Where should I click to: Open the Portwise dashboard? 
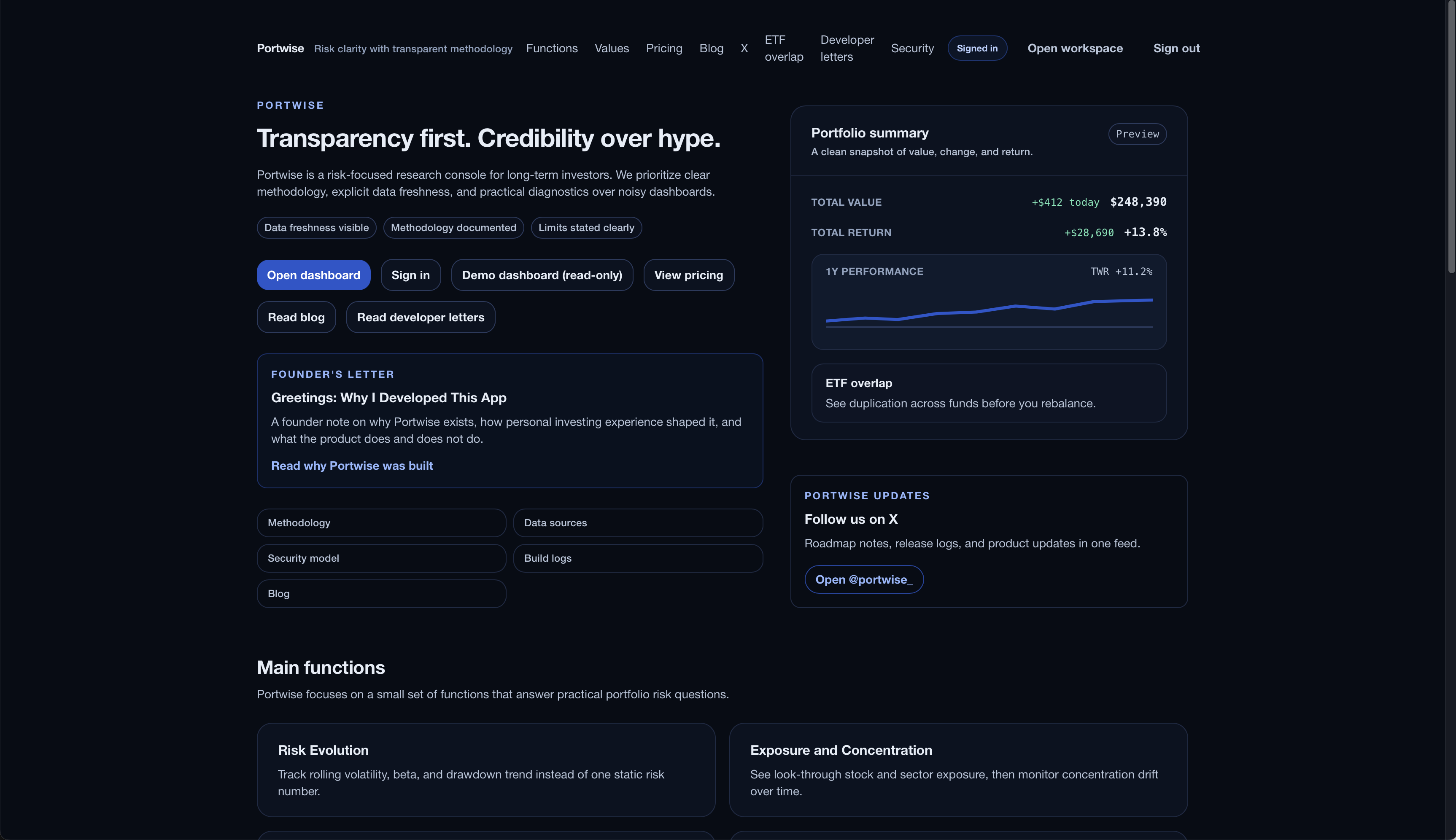coord(313,275)
